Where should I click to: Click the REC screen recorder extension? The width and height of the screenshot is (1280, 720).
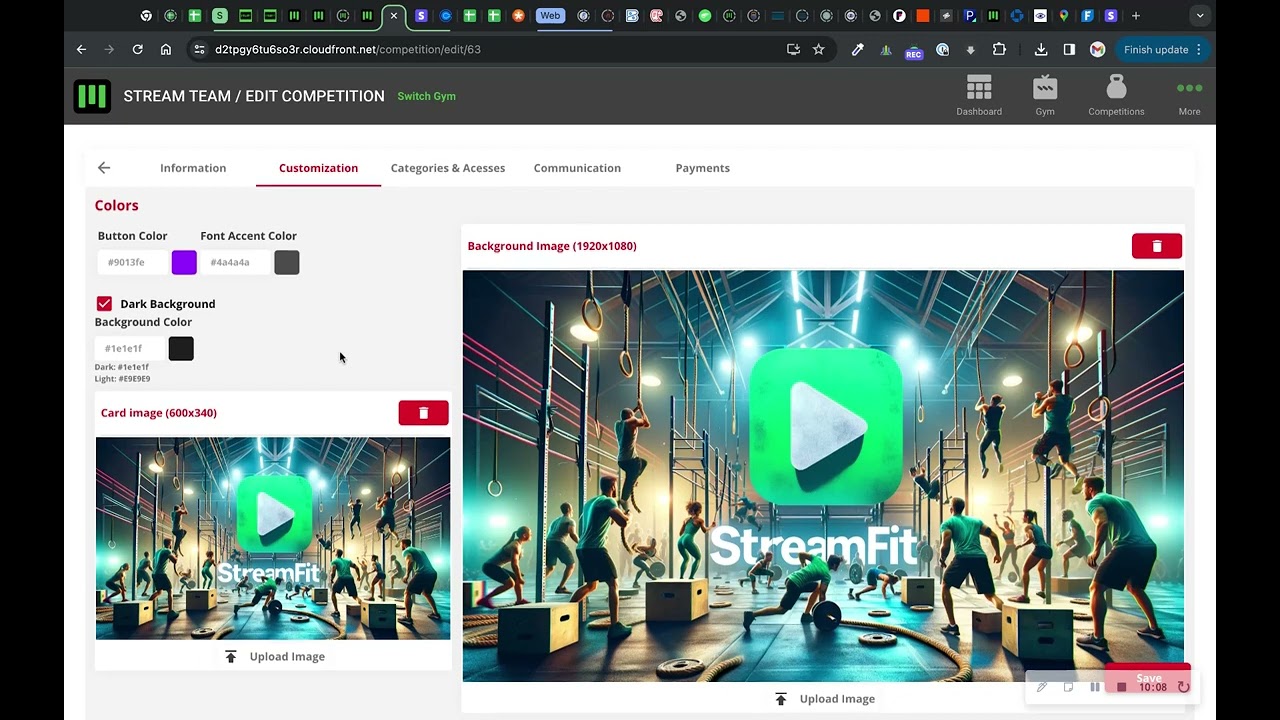tap(914, 51)
